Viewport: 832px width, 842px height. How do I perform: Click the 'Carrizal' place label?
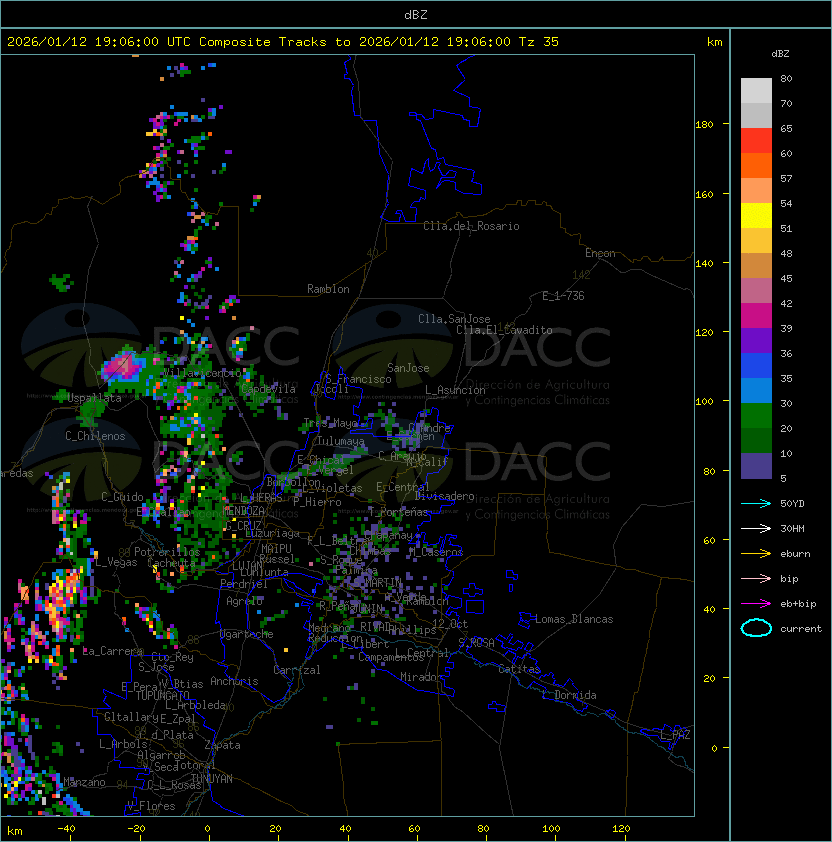(x=296, y=670)
